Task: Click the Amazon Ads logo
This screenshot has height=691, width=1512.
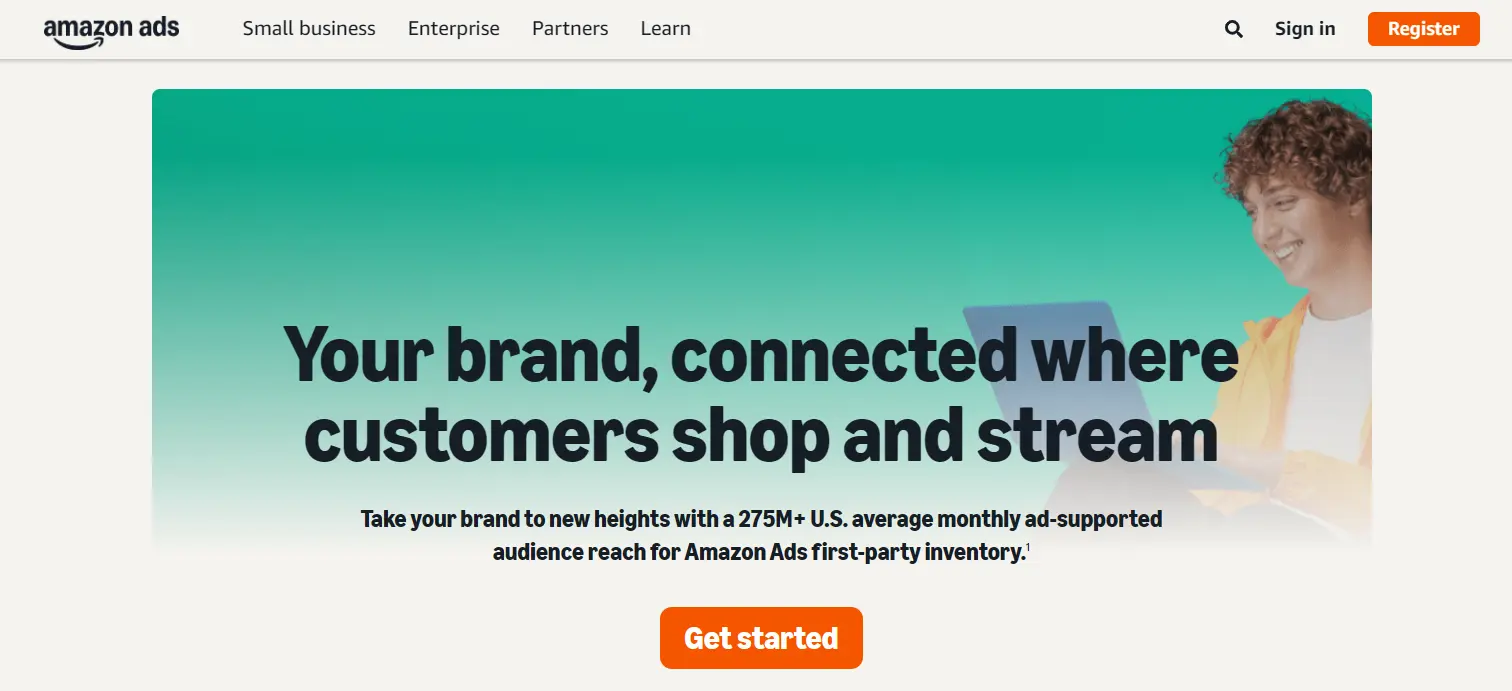Action: tap(111, 30)
